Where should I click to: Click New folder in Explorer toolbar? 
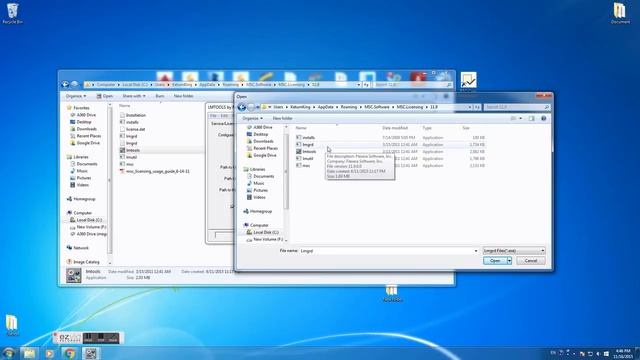pyautogui.click(x=183, y=96)
